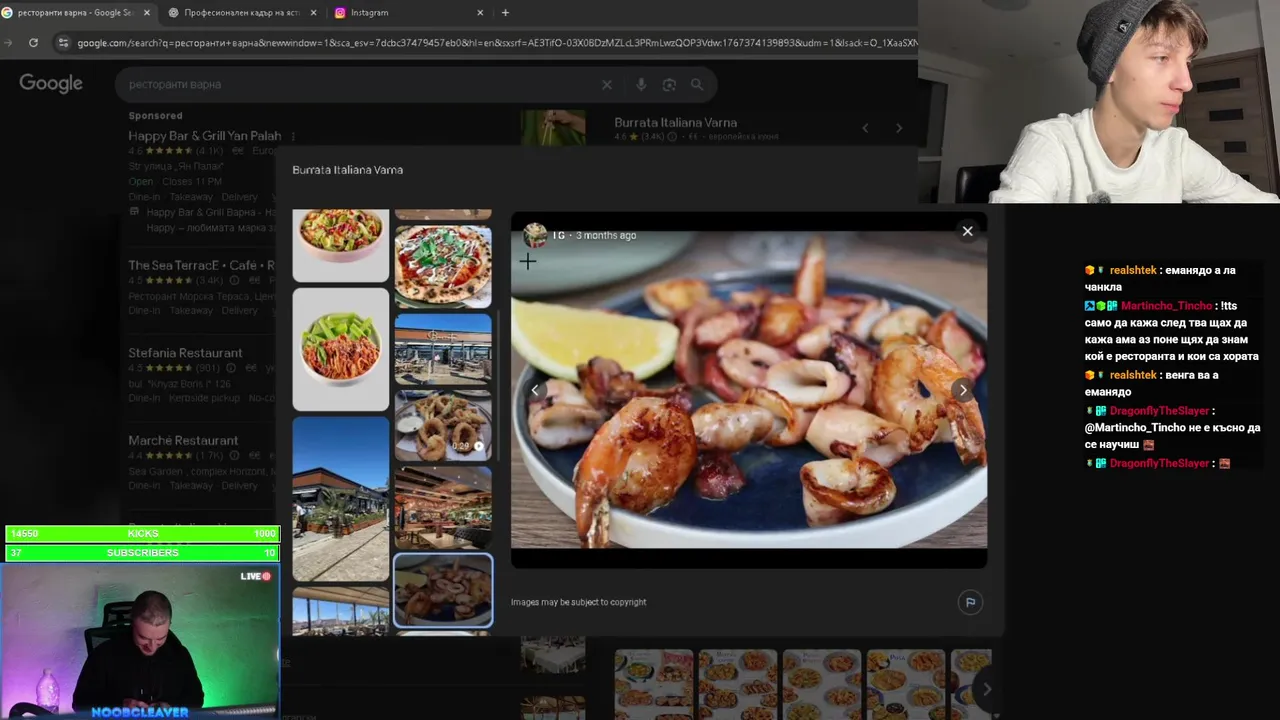Open the Google logo homepage
Screen dimensions: 1280x720
point(51,84)
